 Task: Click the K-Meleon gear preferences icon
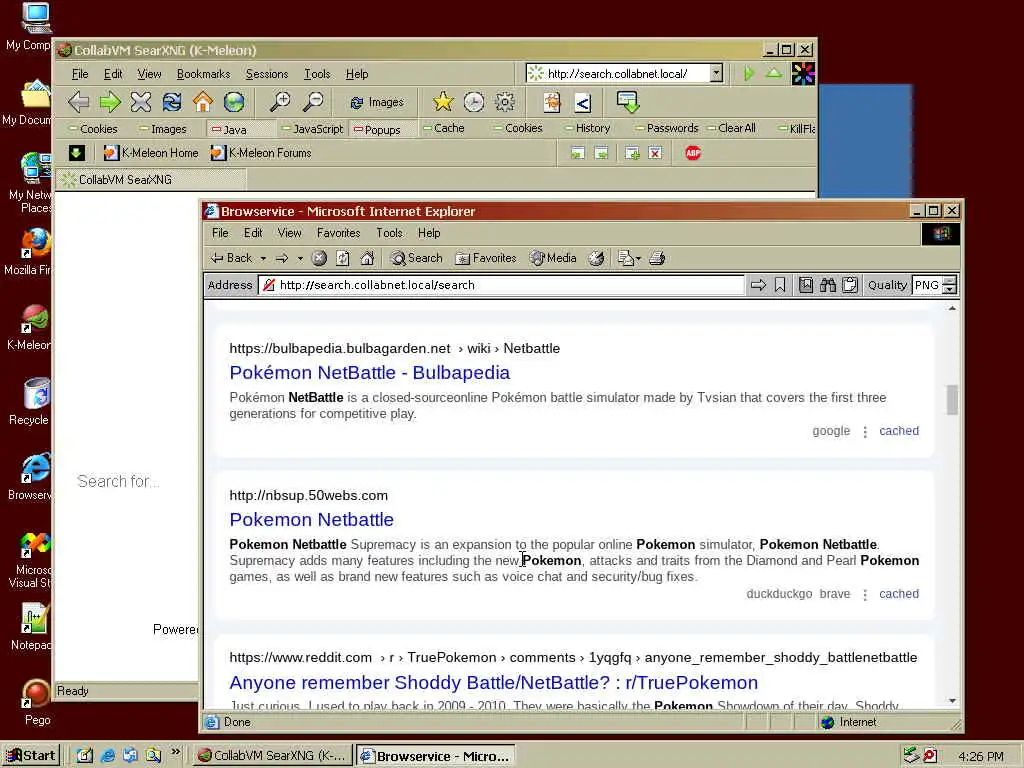coord(505,102)
